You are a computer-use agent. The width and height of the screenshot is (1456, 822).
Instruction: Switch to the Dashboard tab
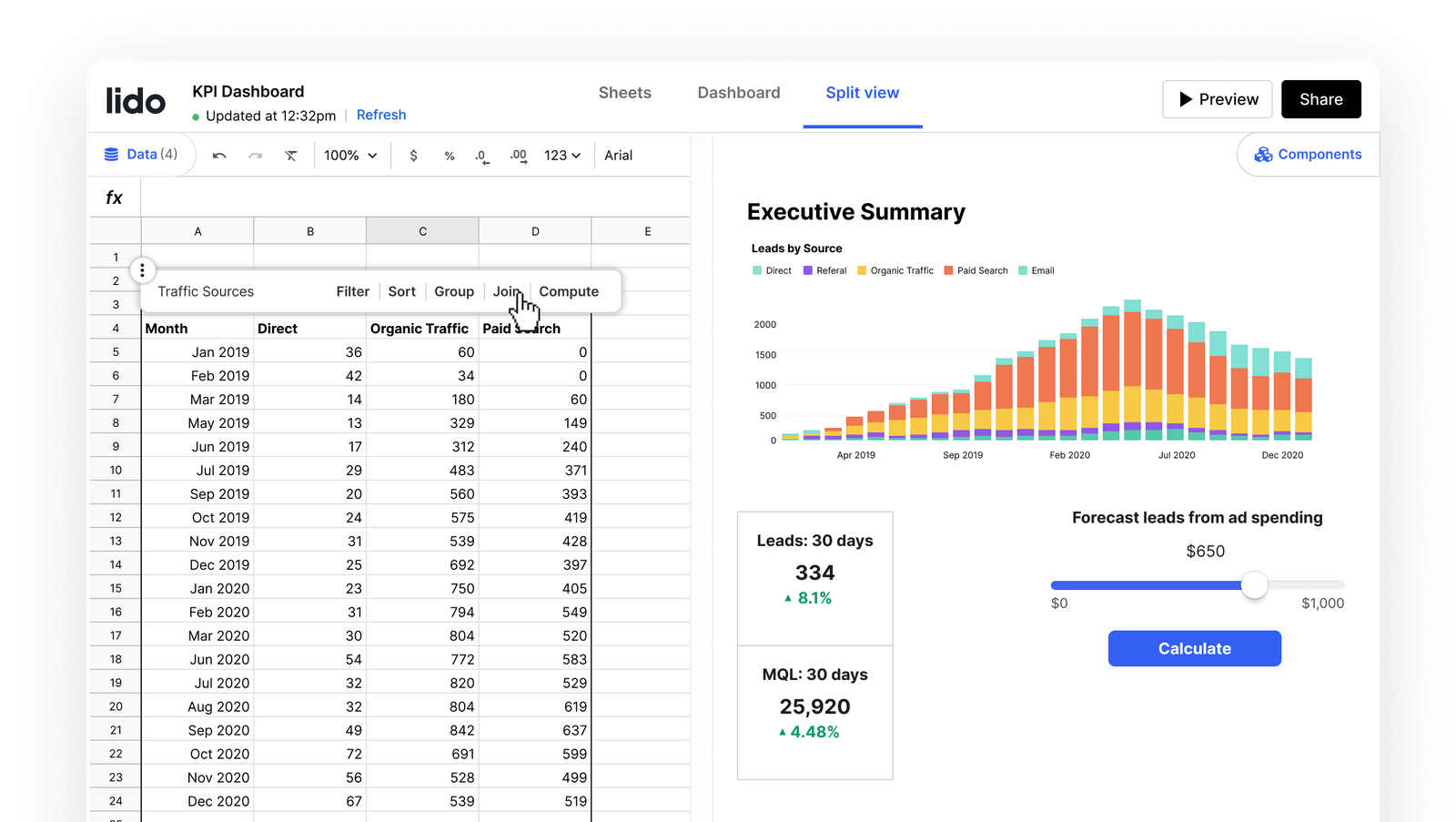(738, 92)
